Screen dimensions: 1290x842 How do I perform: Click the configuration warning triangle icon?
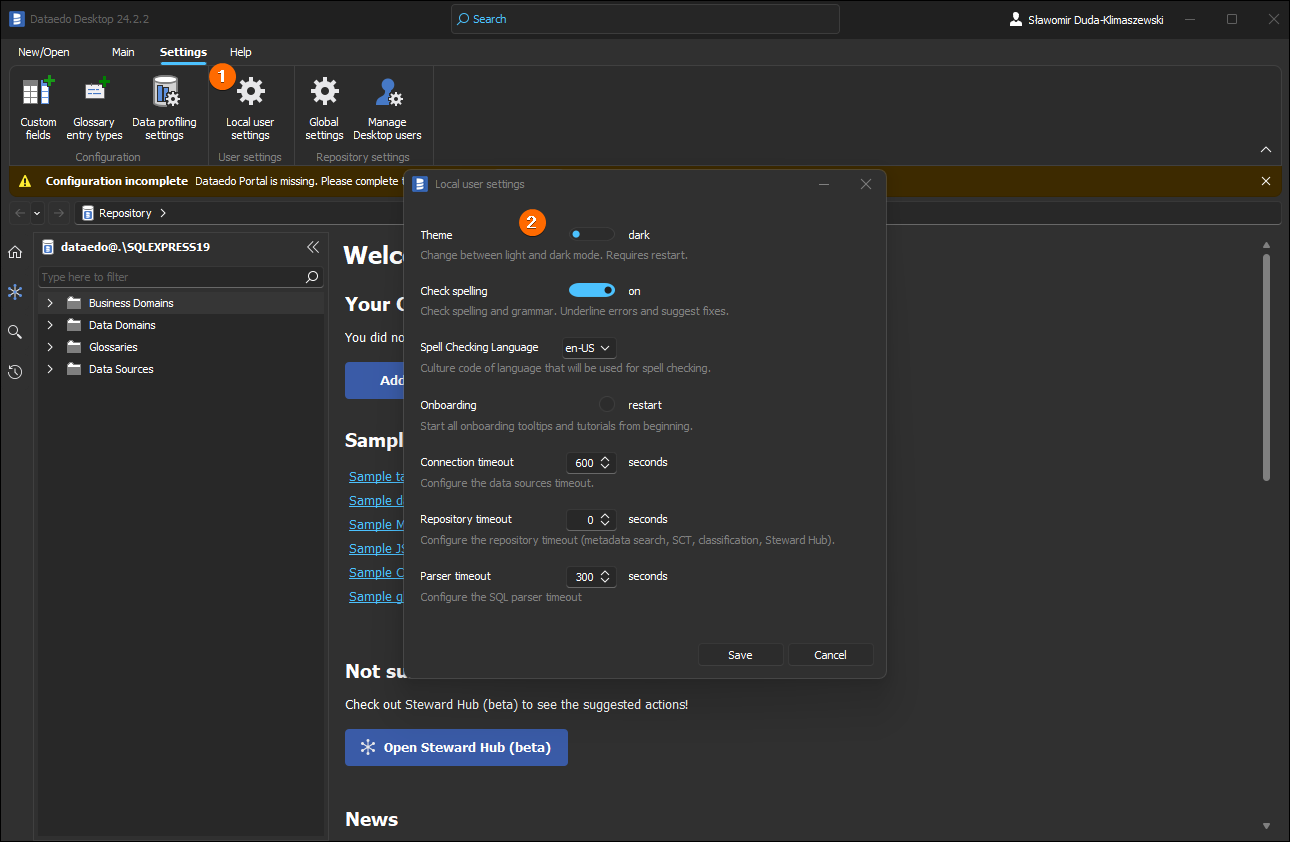click(x=25, y=181)
